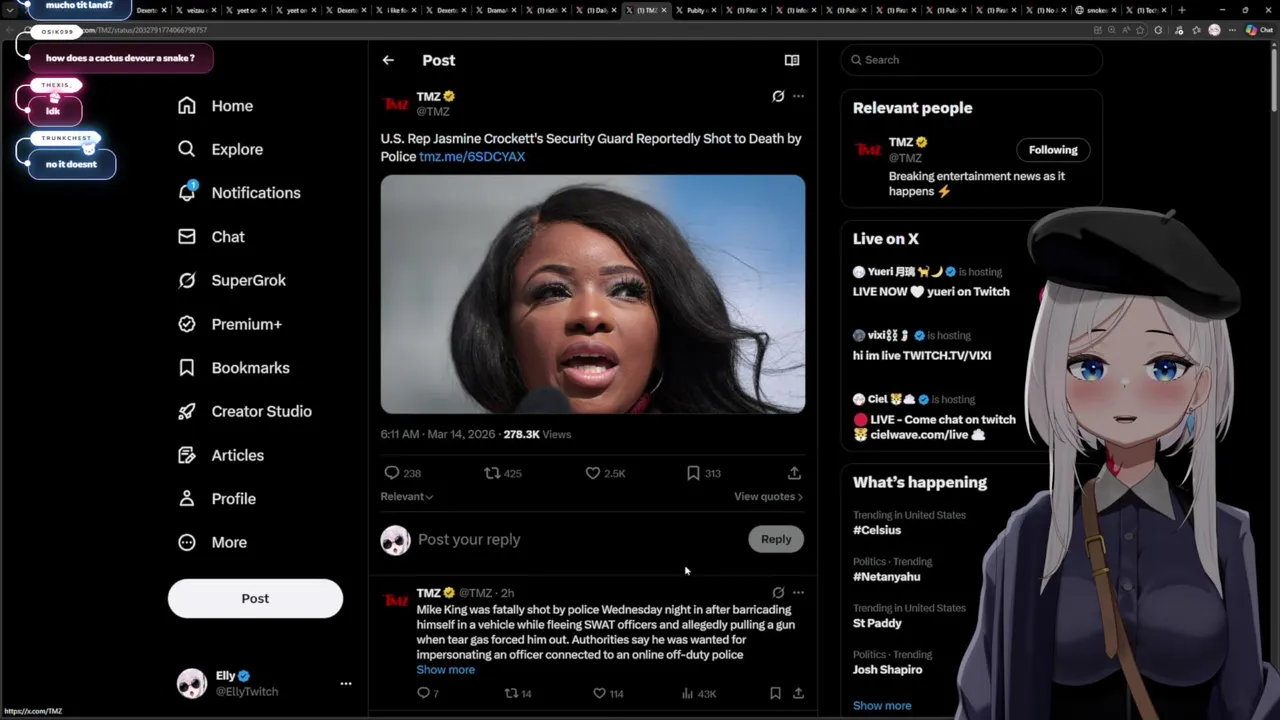The height and width of the screenshot is (720, 1280).
Task: Open account switcher dots next to Elly
Action: tap(346, 684)
